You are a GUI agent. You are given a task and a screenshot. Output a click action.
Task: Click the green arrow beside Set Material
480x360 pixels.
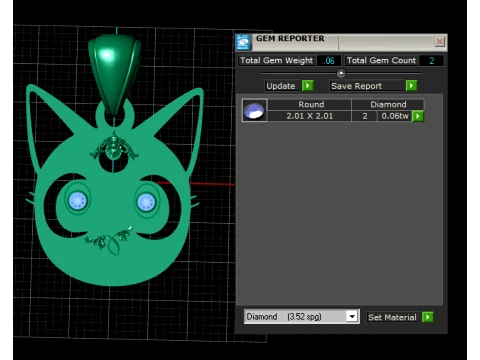[427, 317]
